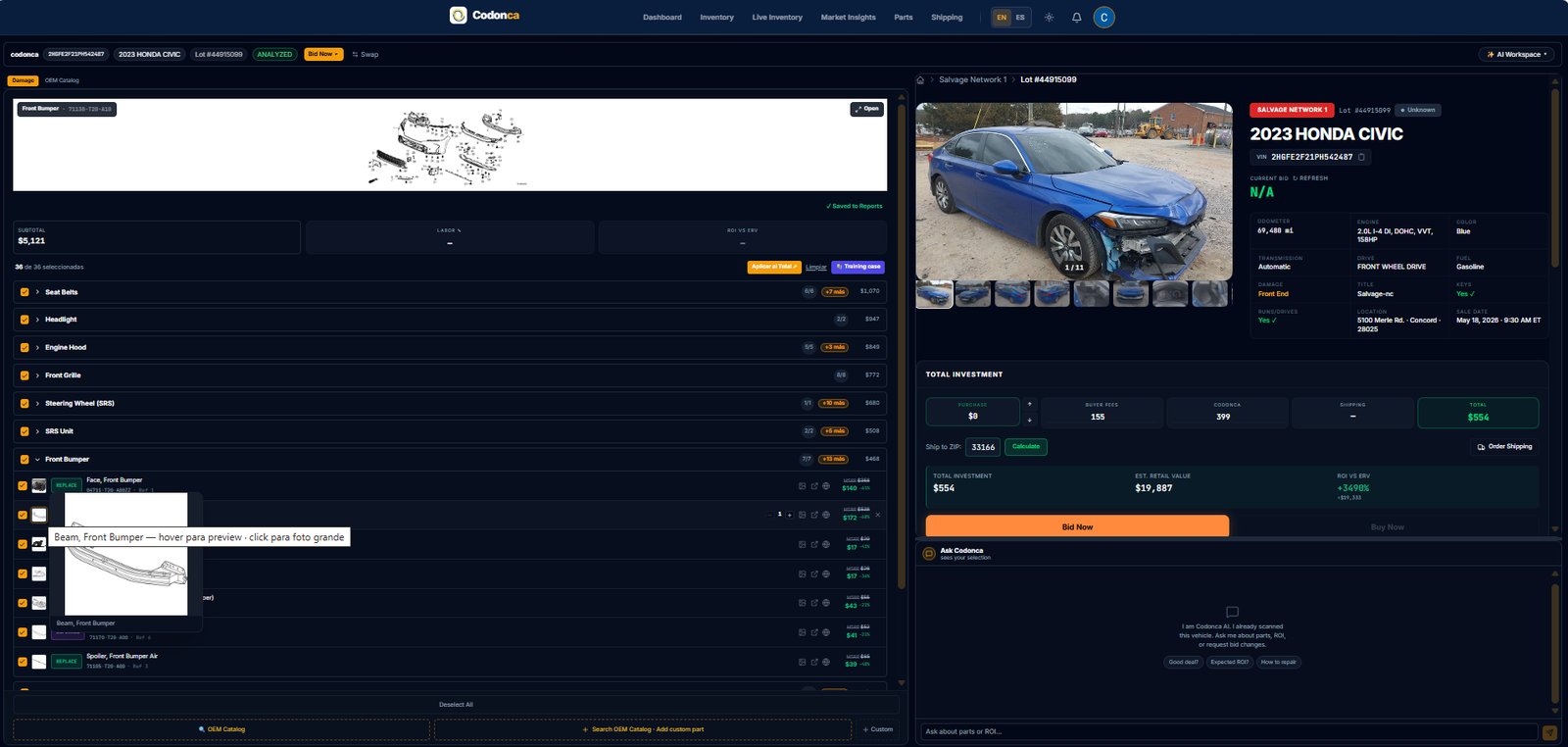
Task: Open the user avatar C menu
Action: pos(1103,18)
